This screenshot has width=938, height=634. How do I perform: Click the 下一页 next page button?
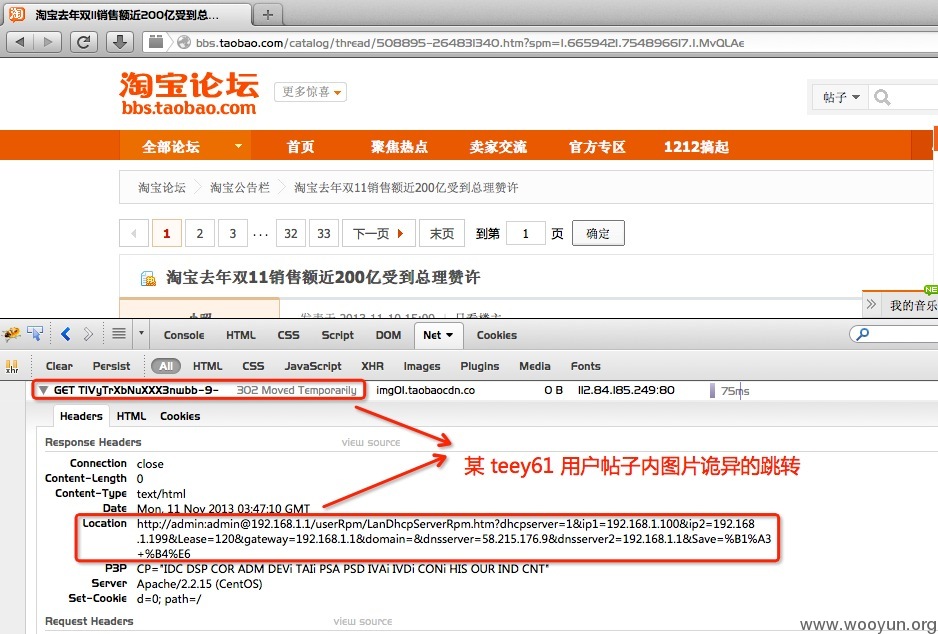pos(379,233)
